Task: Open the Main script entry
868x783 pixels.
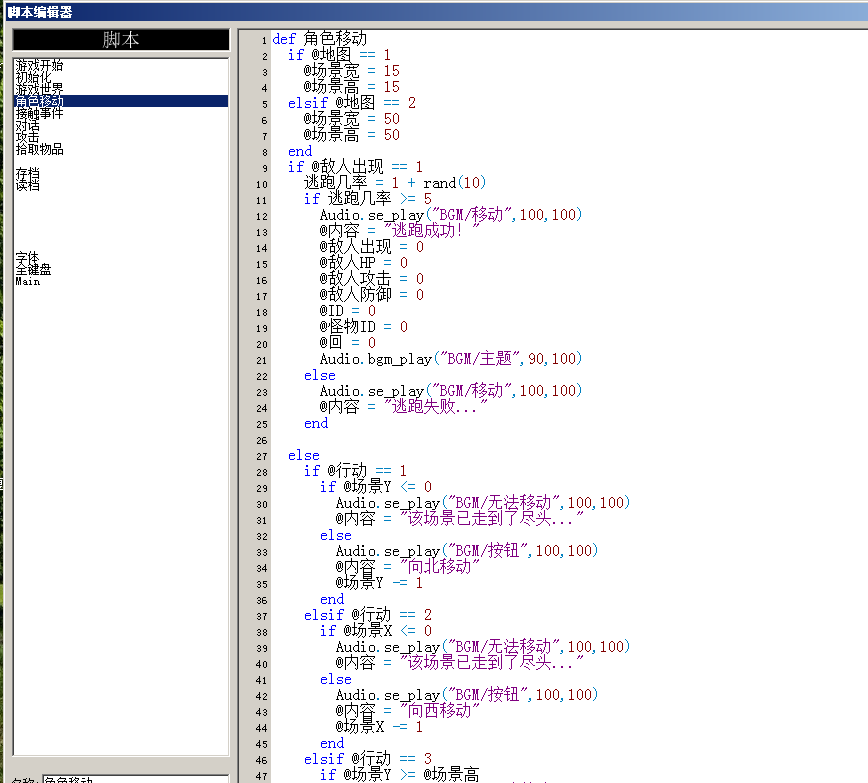Action: [x=28, y=281]
